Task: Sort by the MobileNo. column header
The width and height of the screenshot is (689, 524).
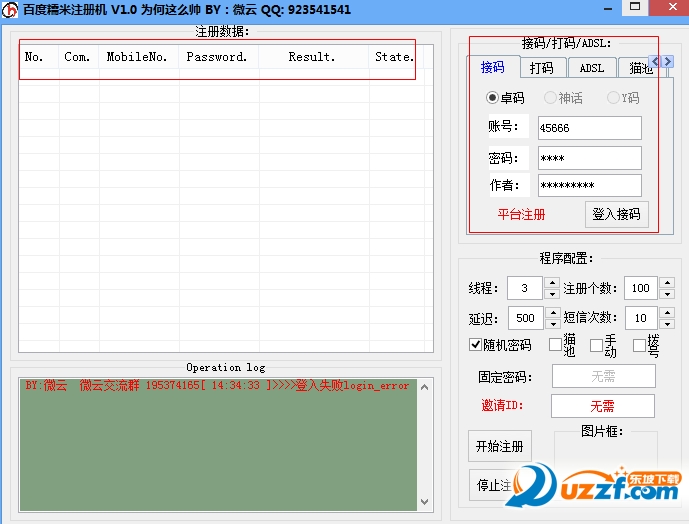Action: point(139,57)
